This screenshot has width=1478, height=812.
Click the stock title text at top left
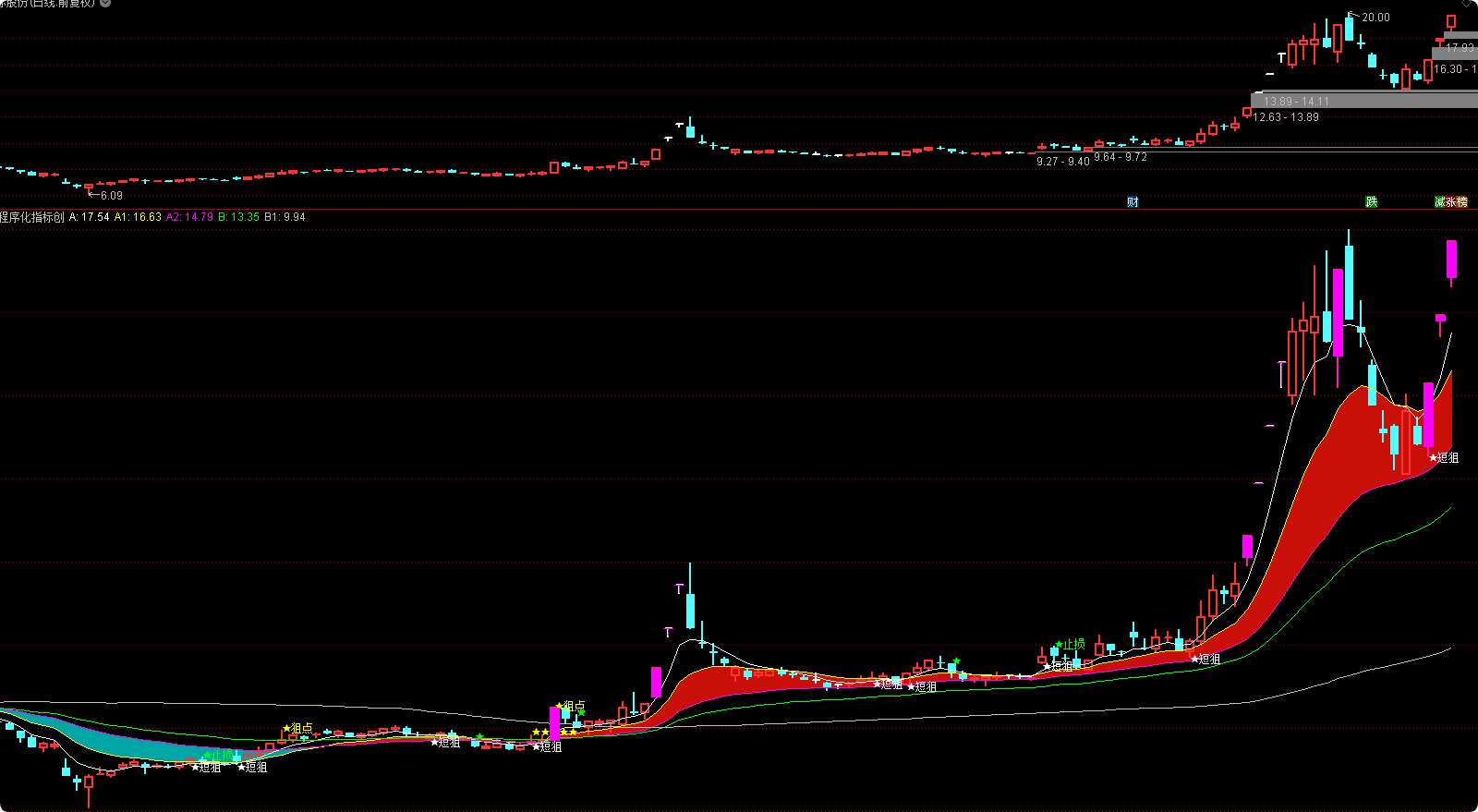(48, 4)
